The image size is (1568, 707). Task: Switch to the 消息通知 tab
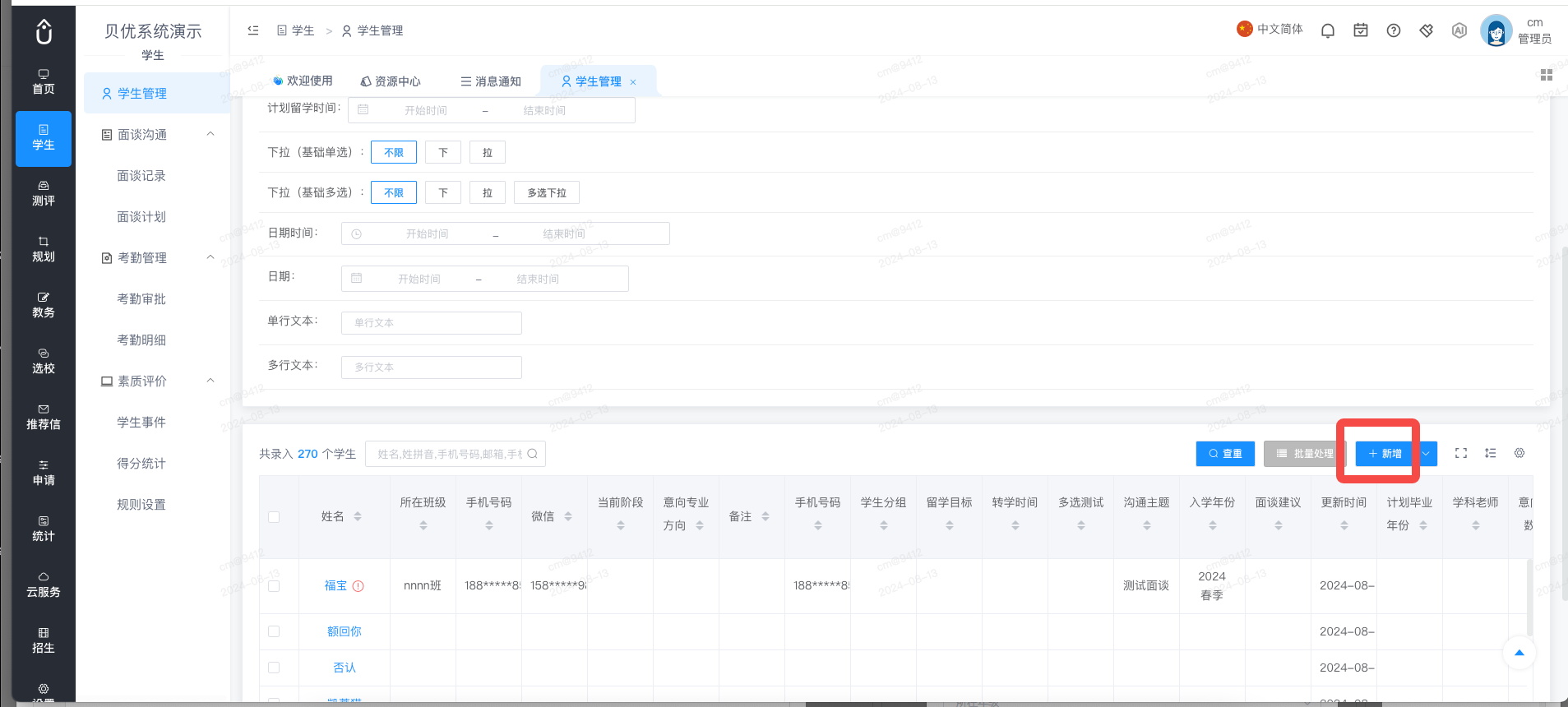[491, 81]
